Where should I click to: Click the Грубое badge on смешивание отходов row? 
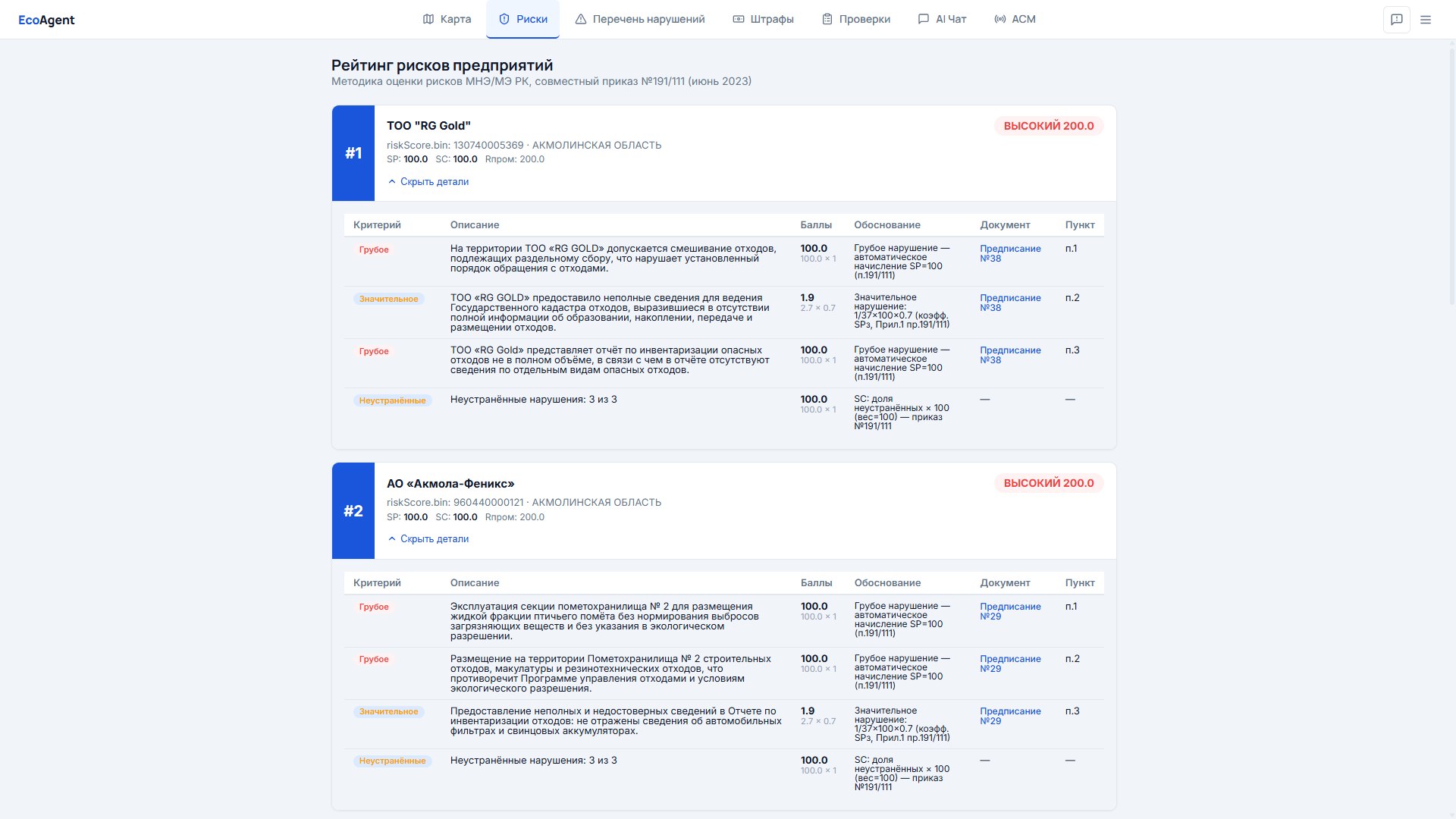pyautogui.click(x=374, y=249)
